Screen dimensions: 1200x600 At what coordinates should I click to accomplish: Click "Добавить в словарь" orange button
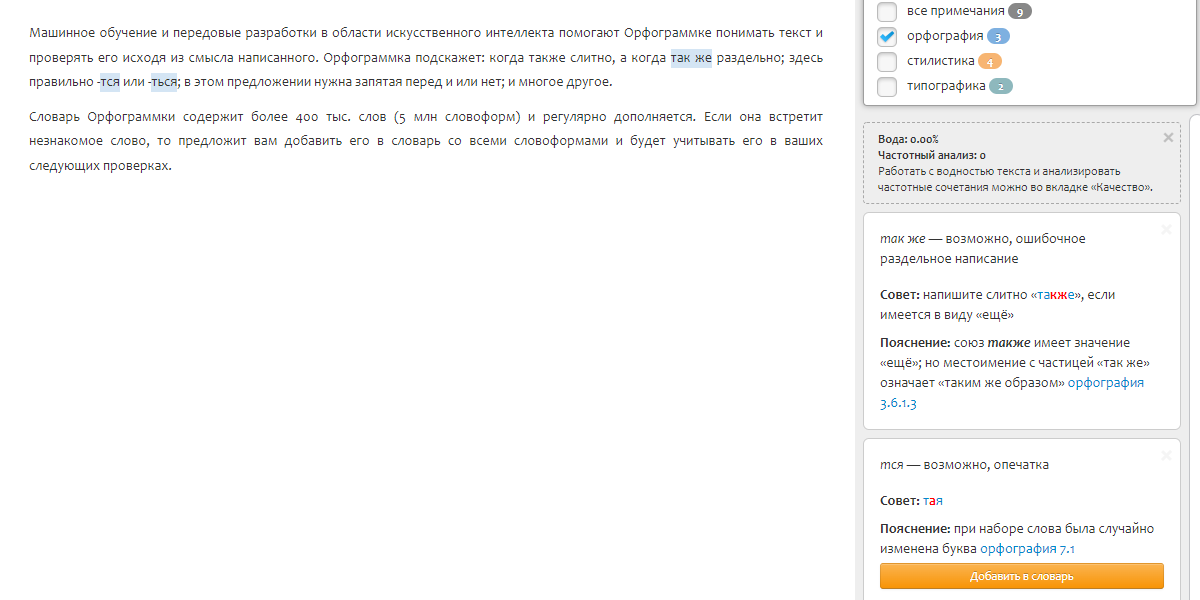point(1022,576)
